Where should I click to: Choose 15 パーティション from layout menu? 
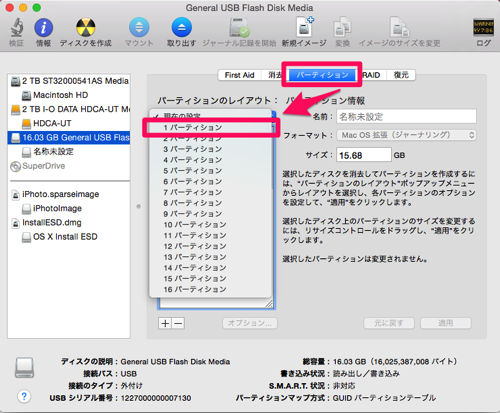pyautogui.click(x=211, y=279)
